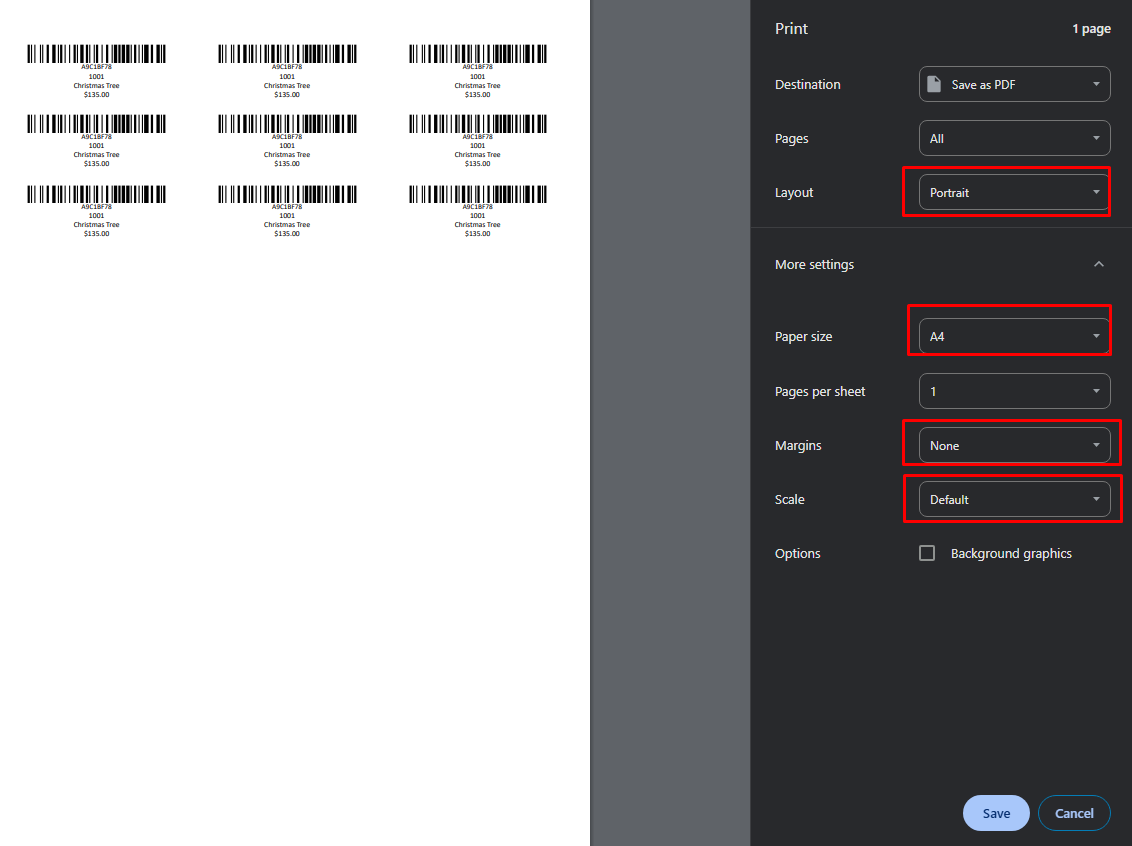Open the Destination dropdown showing Save as PDF
This screenshot has height=846, width=1132.
[1014, 84]
